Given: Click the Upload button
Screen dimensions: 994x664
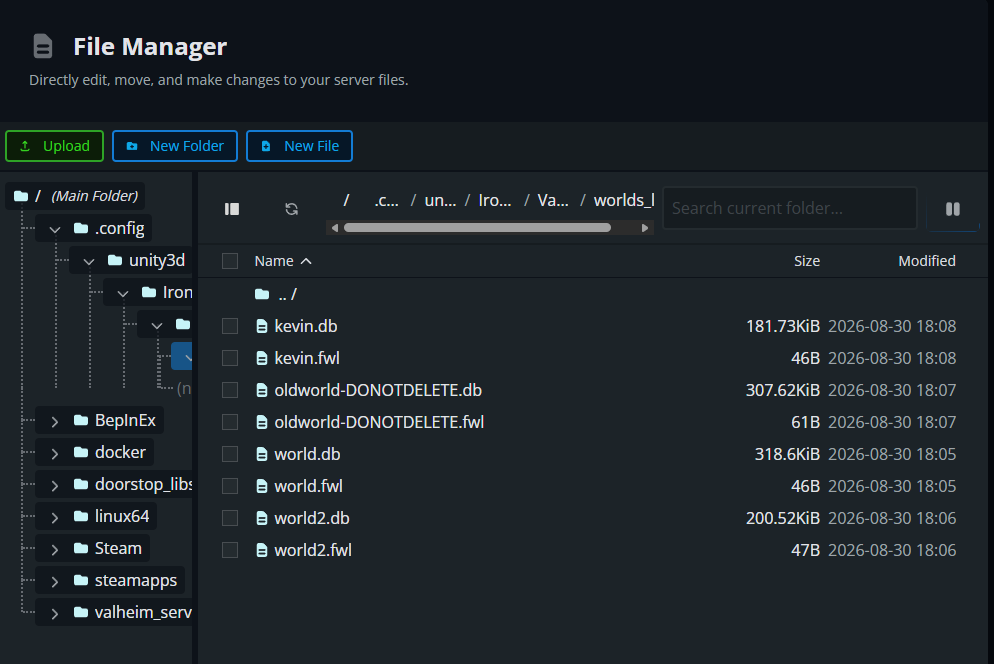Looking at the screenshot, I should [x=55, y=146].
